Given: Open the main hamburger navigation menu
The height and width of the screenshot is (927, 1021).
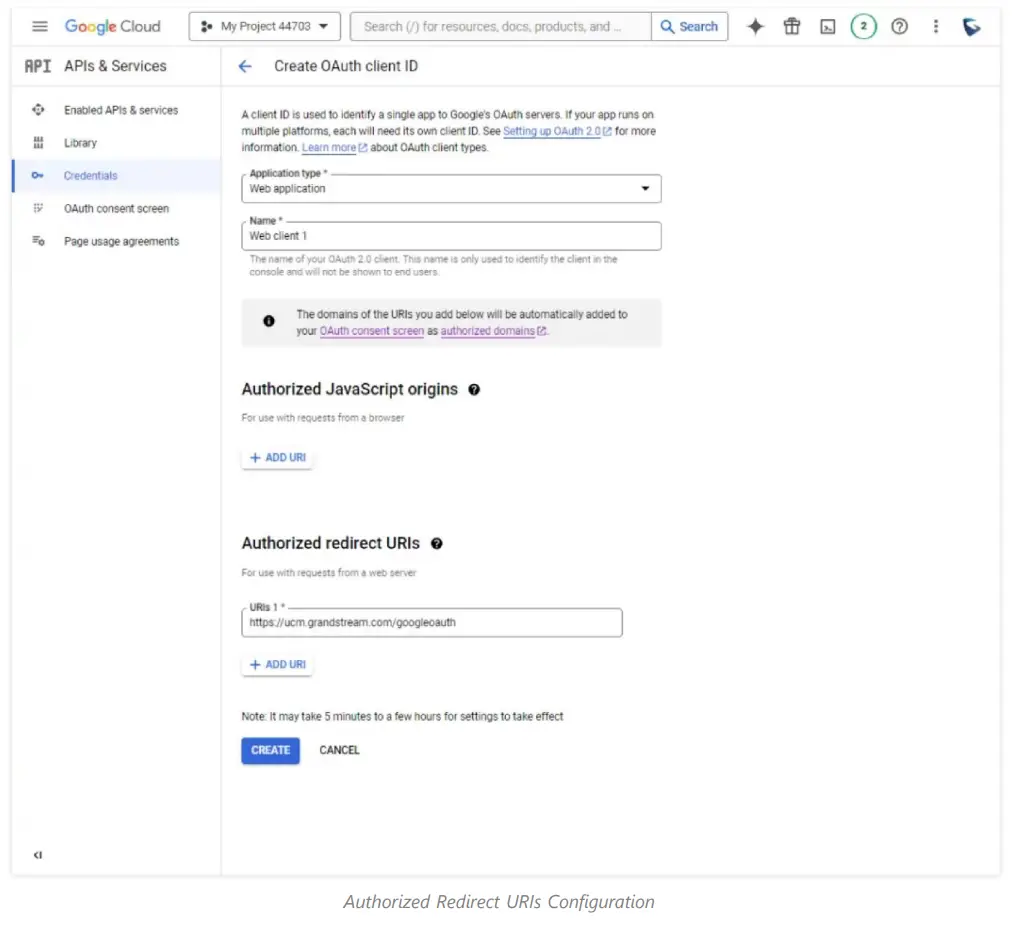Looking at the screenshot, I should click(x=40, y=27).
